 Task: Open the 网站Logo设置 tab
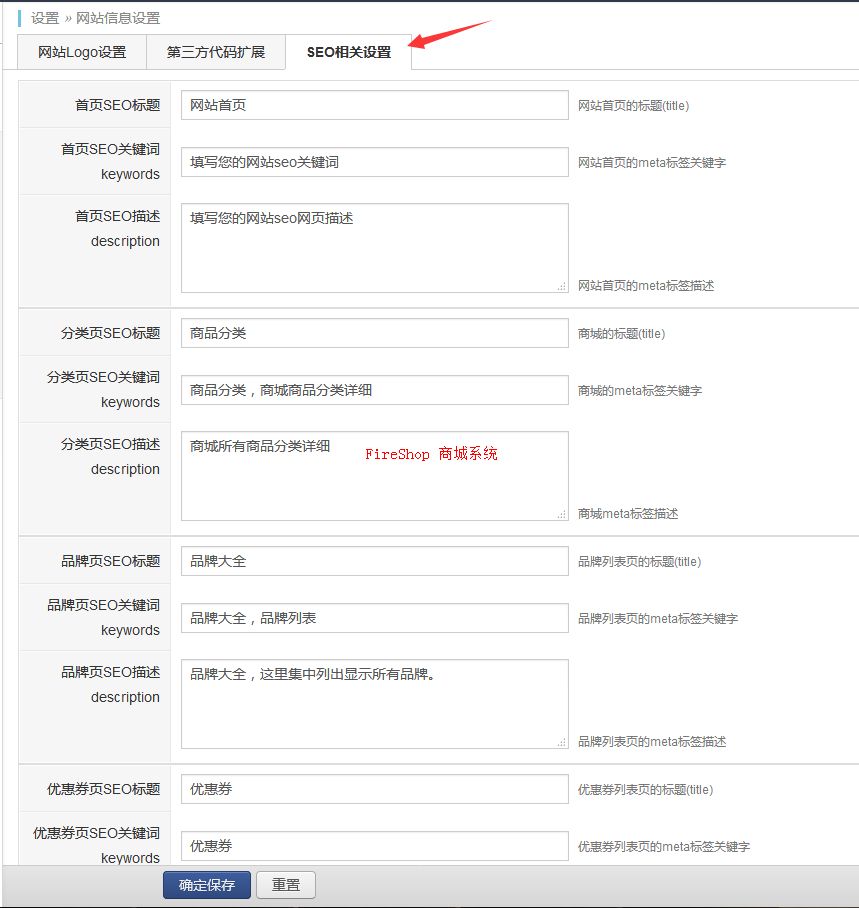click(82, 52)
